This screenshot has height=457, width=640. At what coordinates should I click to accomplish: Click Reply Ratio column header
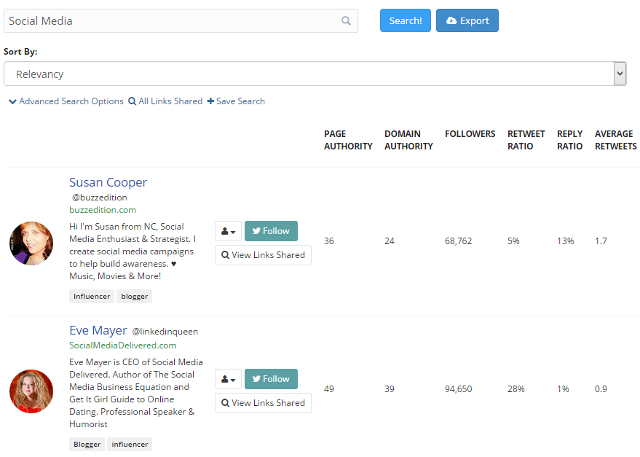coord(570,140)
